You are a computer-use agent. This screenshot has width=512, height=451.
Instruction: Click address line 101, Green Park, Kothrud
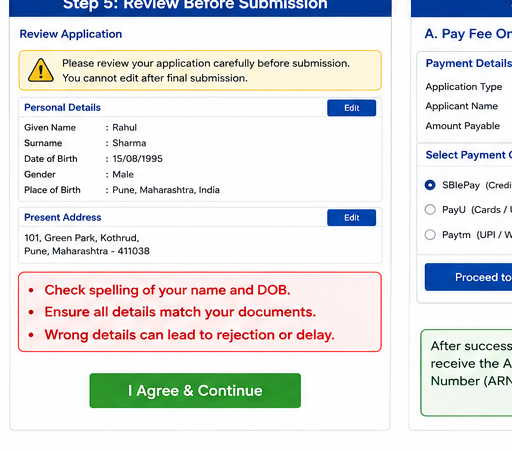click(82, 238)
